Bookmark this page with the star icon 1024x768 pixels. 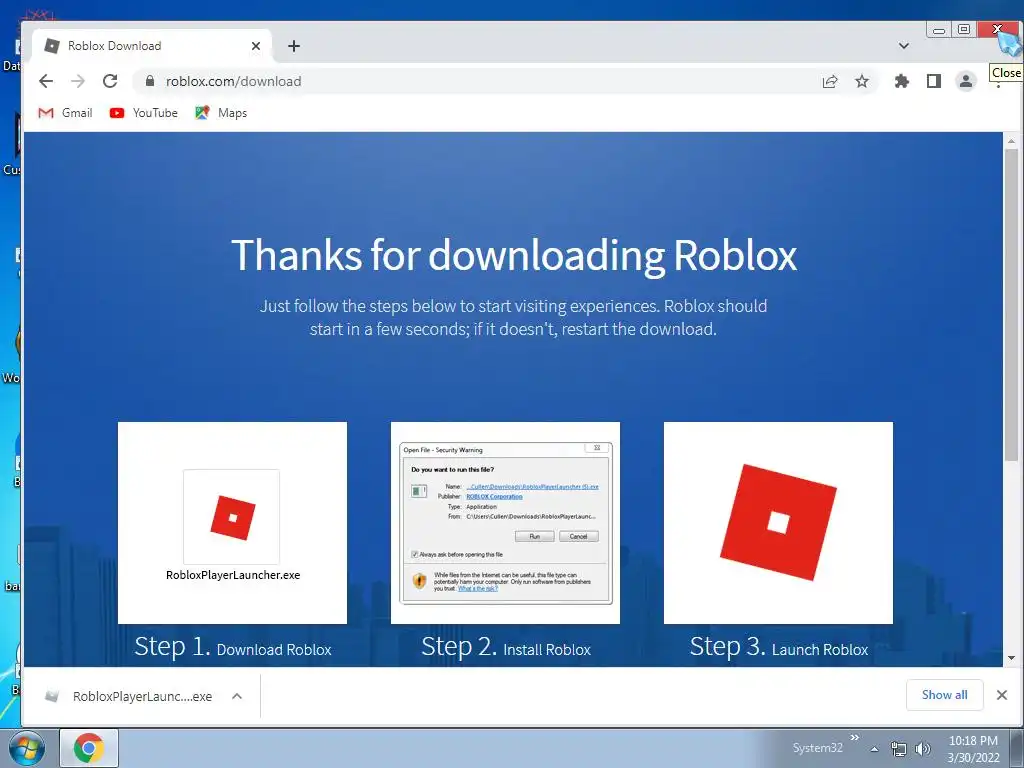point(862,81)
